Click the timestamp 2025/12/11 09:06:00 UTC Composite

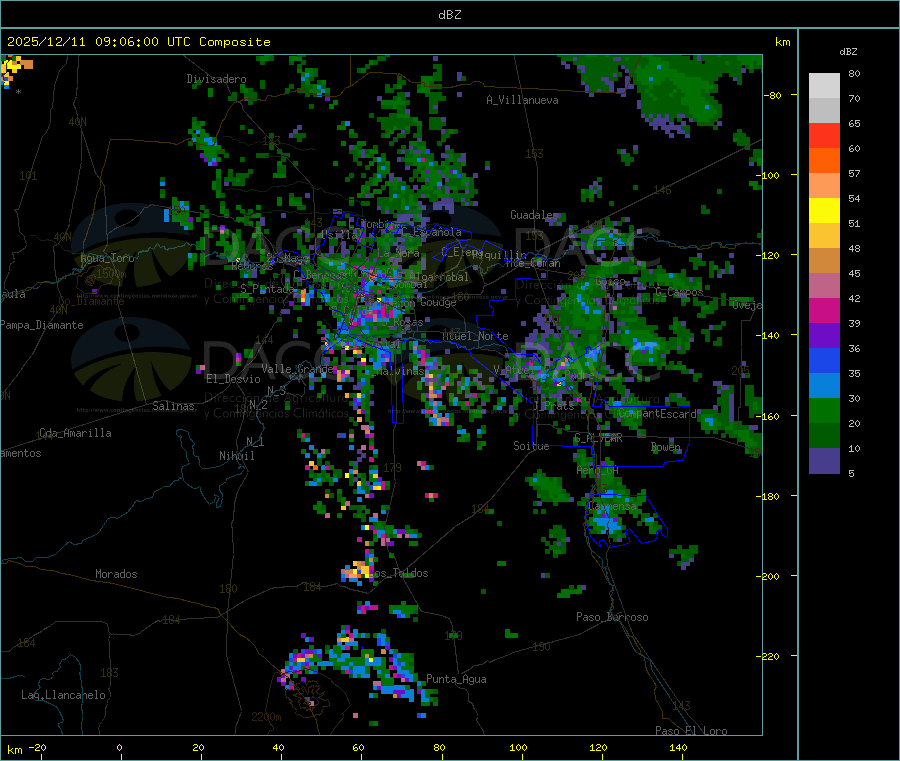point(138,42)
